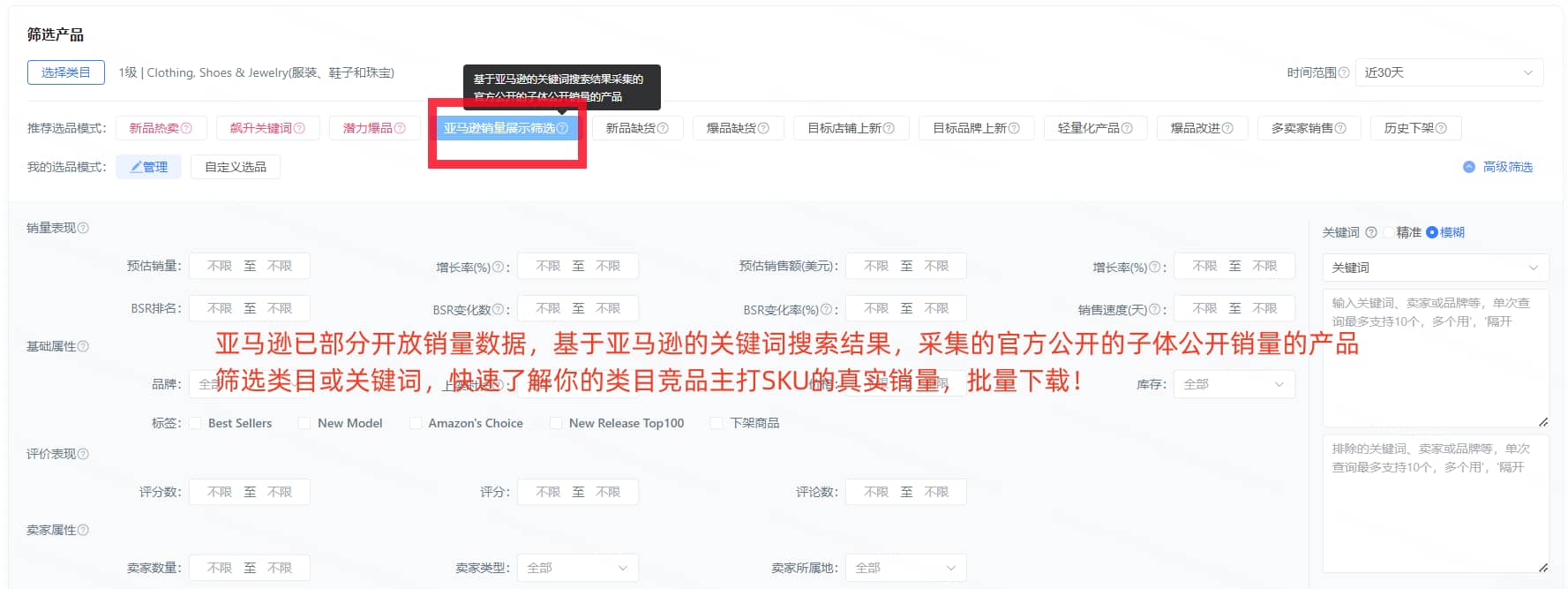Image resolution: width=1568 pixels, height=589 pixels.
Task: Click the minimum 预估销量 input field
Action: tap(220, 266)
